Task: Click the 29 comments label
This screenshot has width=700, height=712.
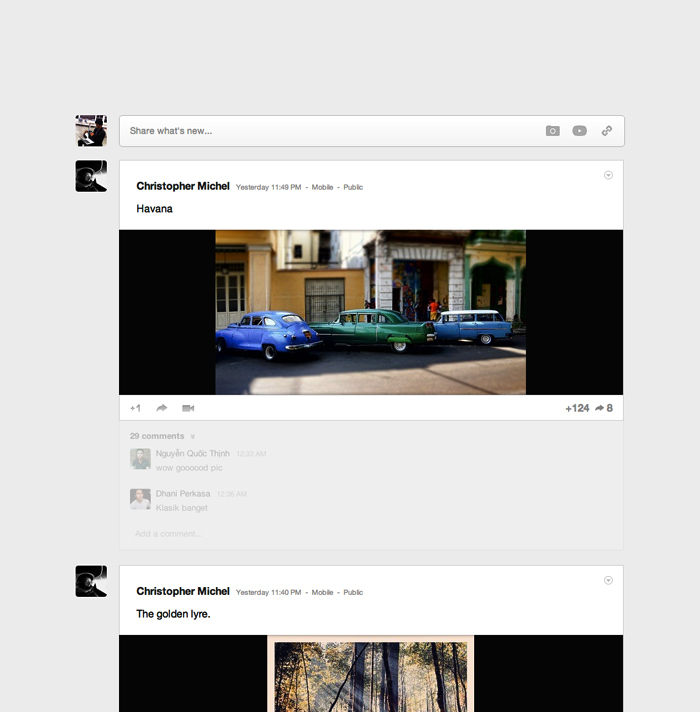Action: tap(157, 436)
